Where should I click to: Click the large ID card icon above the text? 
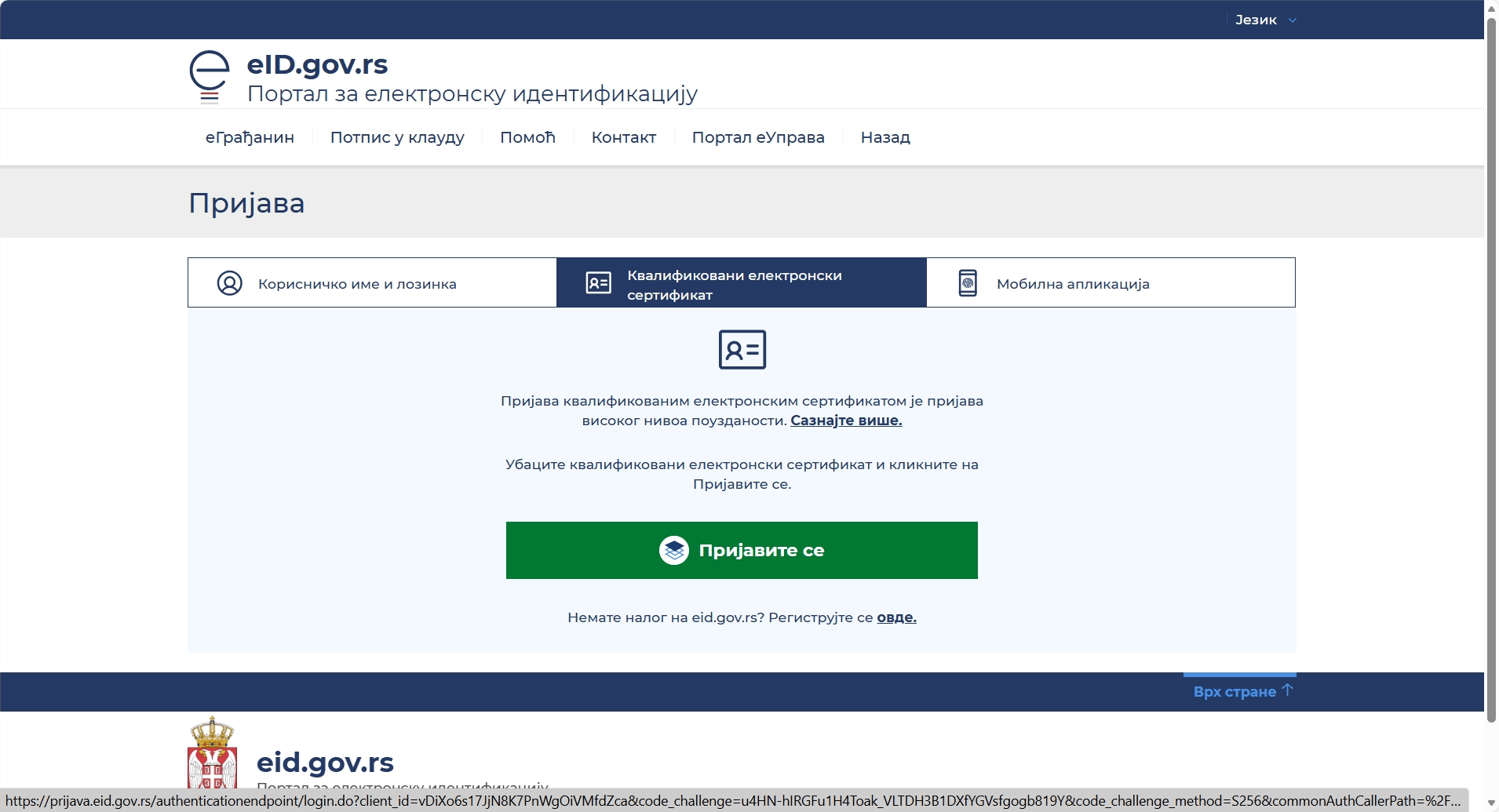(x=742, y=349)
